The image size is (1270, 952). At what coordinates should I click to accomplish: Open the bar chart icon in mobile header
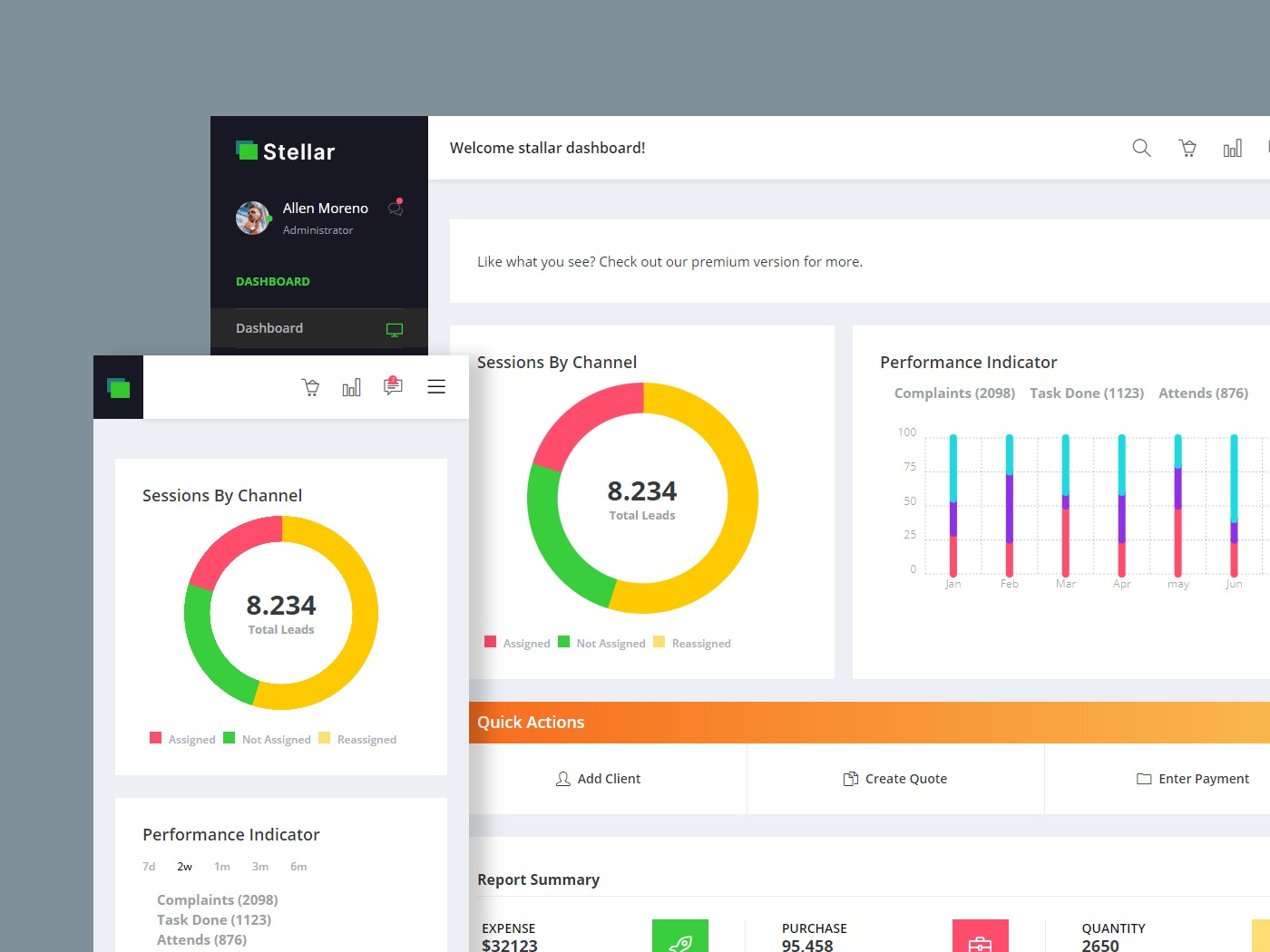pyautogui.click(x=351, y=387)
